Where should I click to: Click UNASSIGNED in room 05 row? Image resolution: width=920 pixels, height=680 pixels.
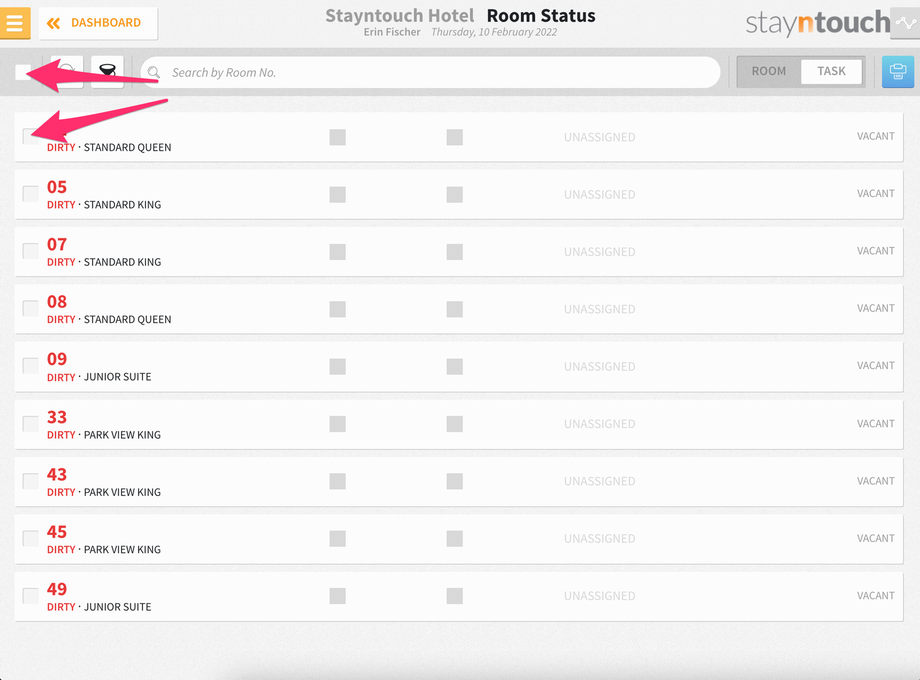click(600, 195)
